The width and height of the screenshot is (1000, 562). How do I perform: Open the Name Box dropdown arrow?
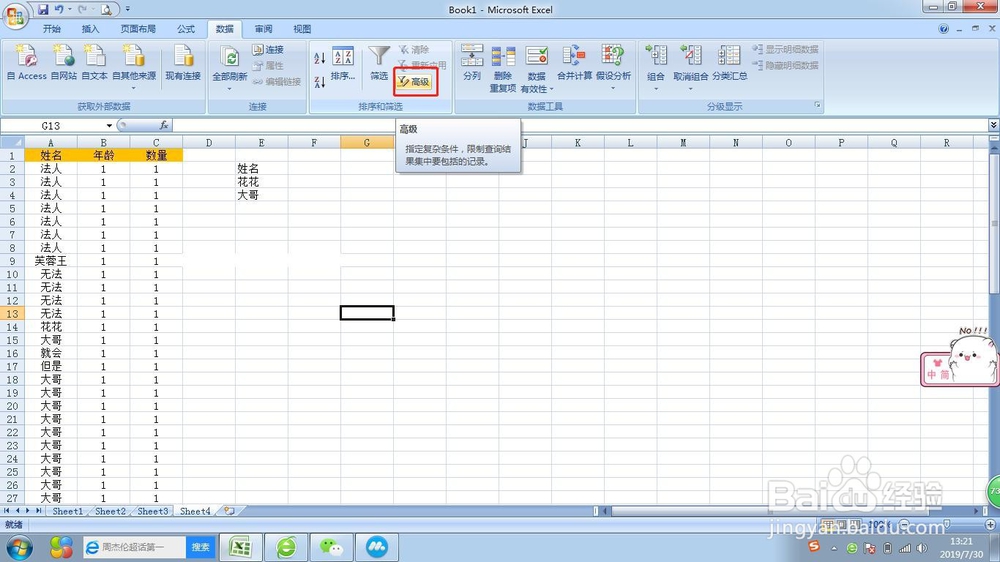point(109,126)
